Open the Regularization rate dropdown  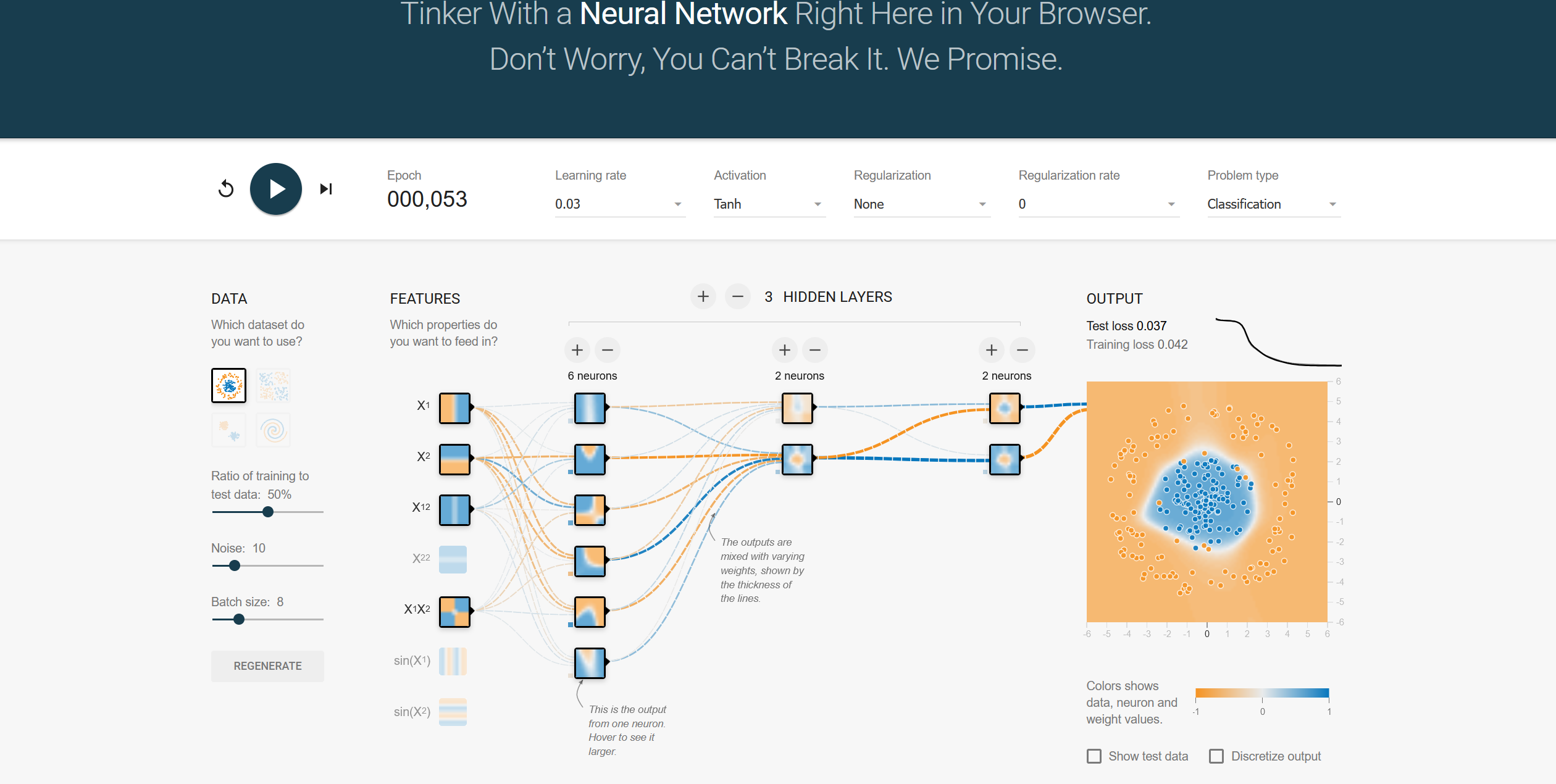click(x=1098, y=204)
